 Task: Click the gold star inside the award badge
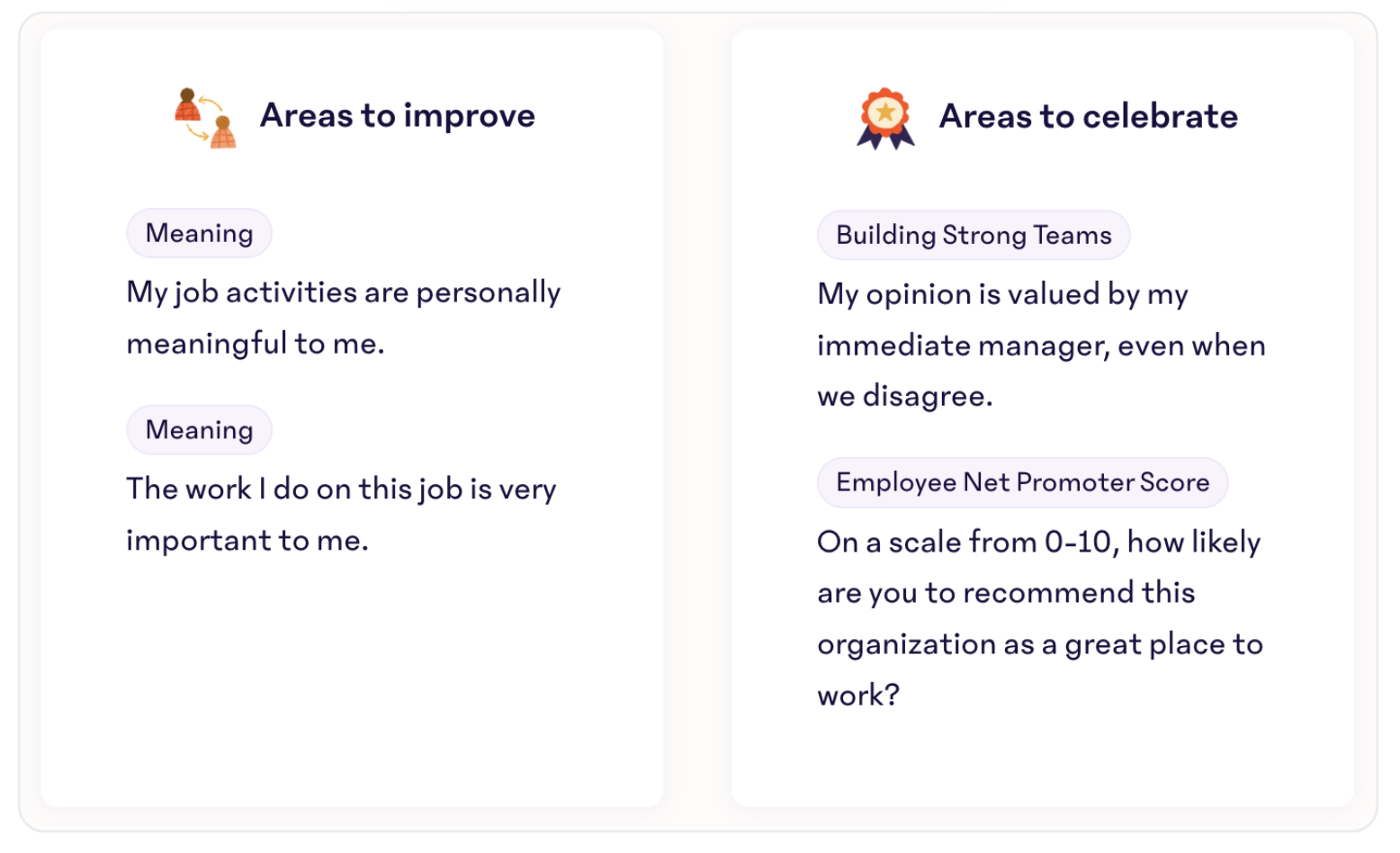click(x=885, y=112)
